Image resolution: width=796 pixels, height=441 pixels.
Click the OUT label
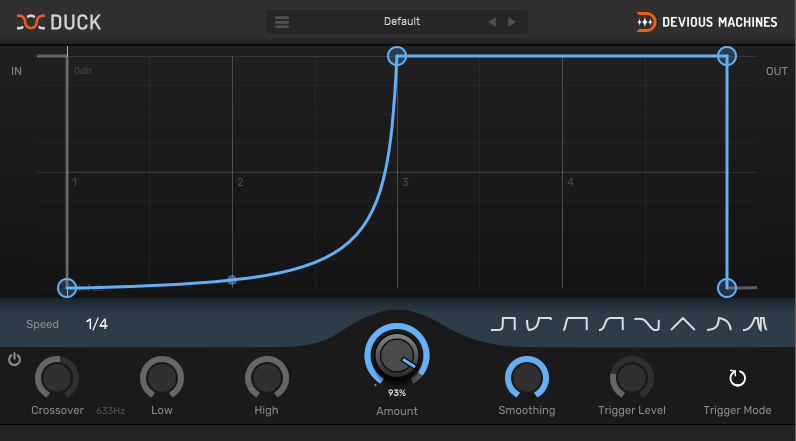click(x=777, y=72)
